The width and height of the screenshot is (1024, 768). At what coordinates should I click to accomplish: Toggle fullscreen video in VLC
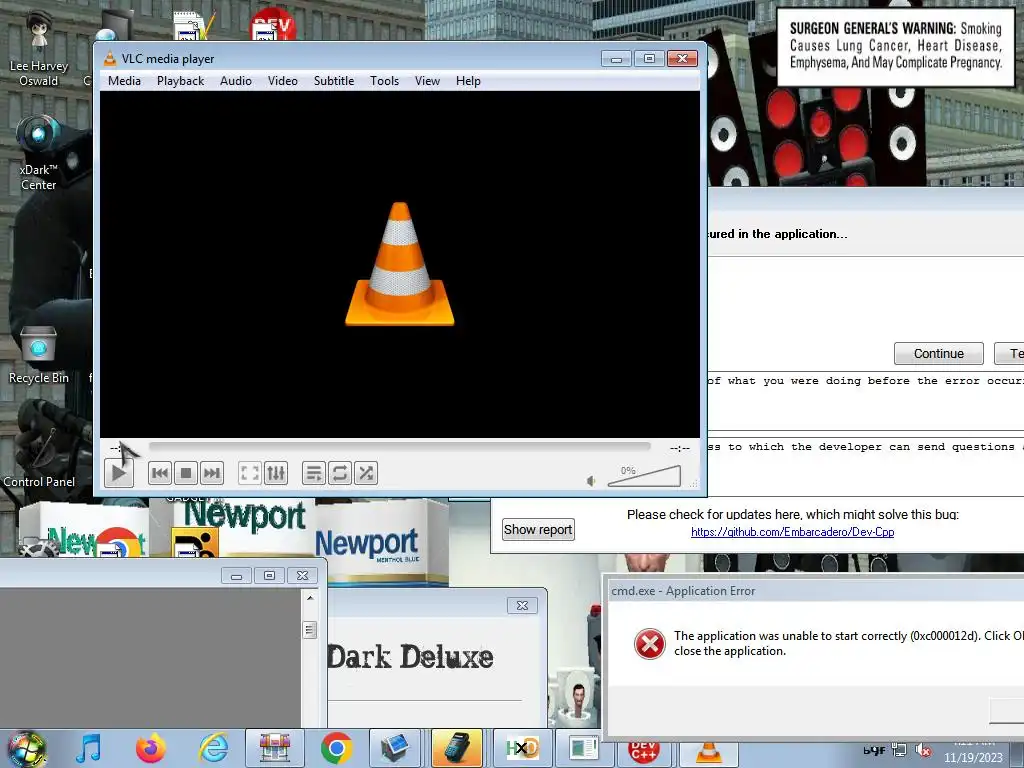250,473
